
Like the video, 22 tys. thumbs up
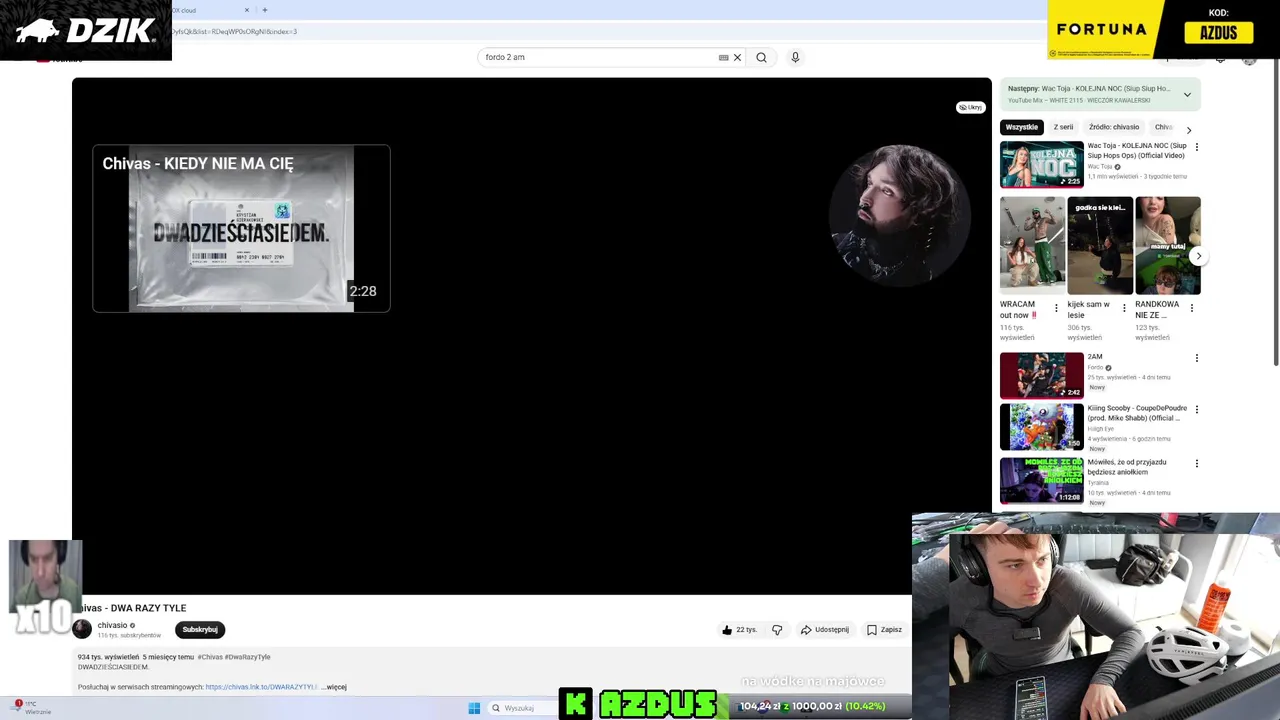[x=739, y=630]
